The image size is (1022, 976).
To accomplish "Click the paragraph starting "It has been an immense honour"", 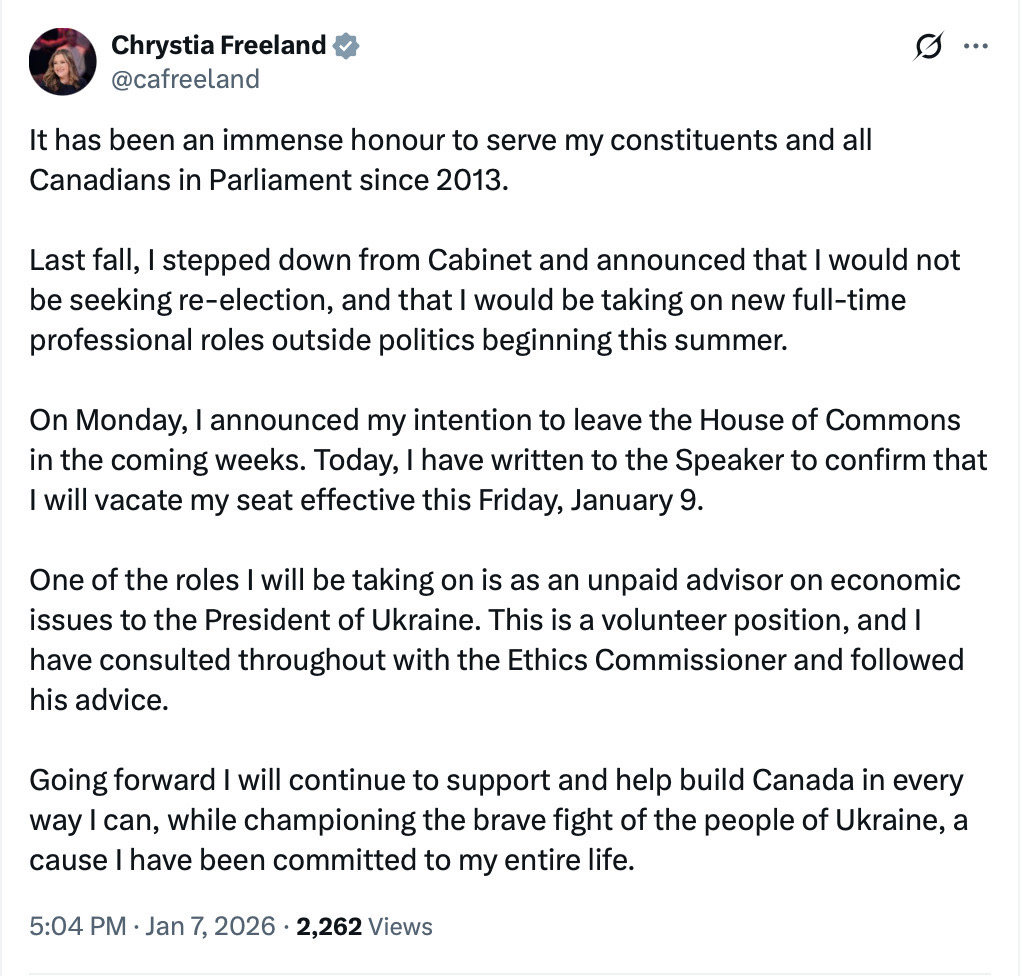I will click(x=450, y=159).
